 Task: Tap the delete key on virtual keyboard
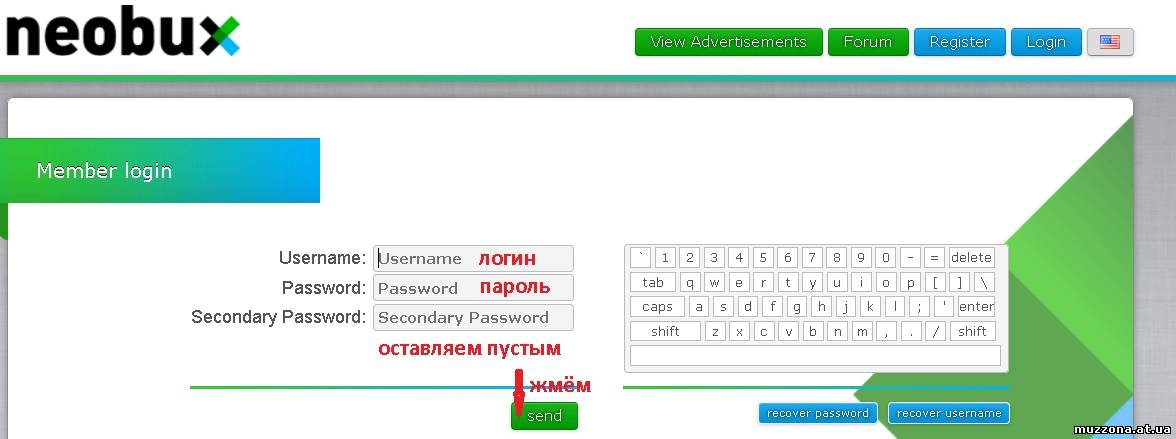971,258
